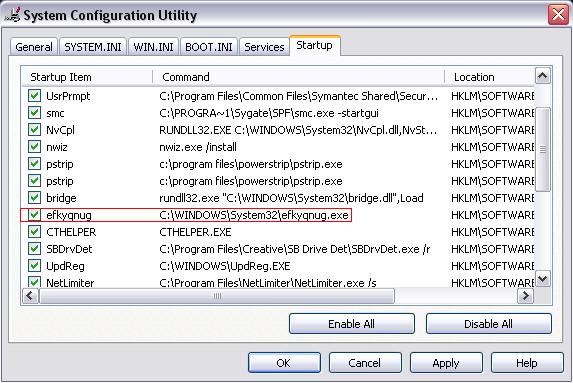
Task: Open Help for System Configuration Utility
Action: [527, 363]
